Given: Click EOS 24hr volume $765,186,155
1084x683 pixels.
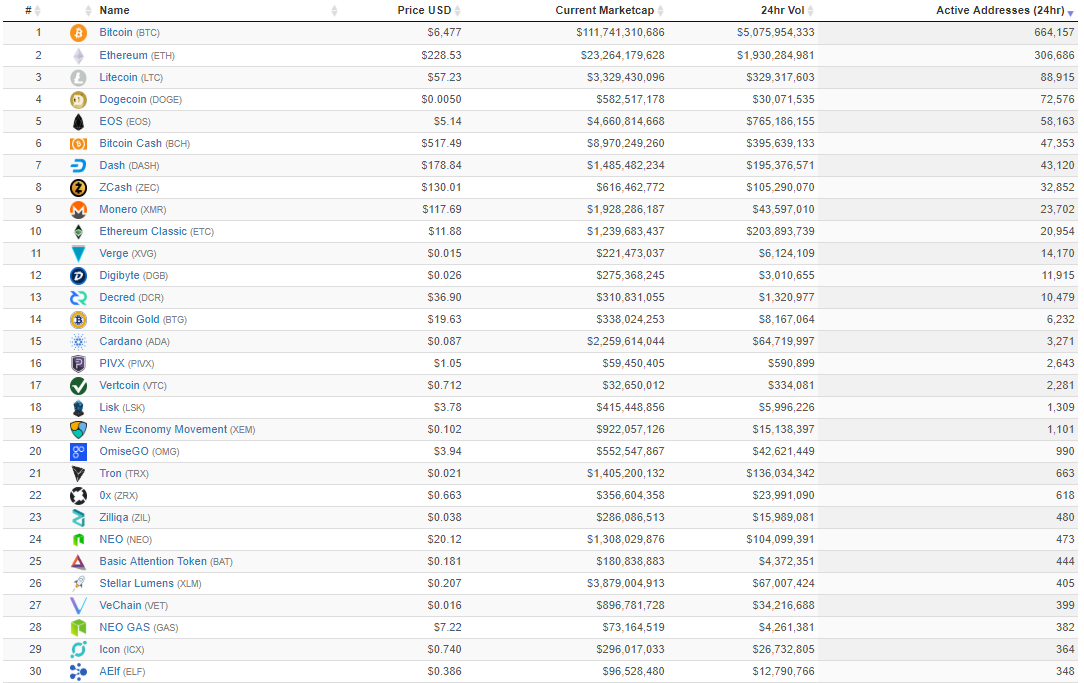Looking at the screenshot, I should click(780, 121).
